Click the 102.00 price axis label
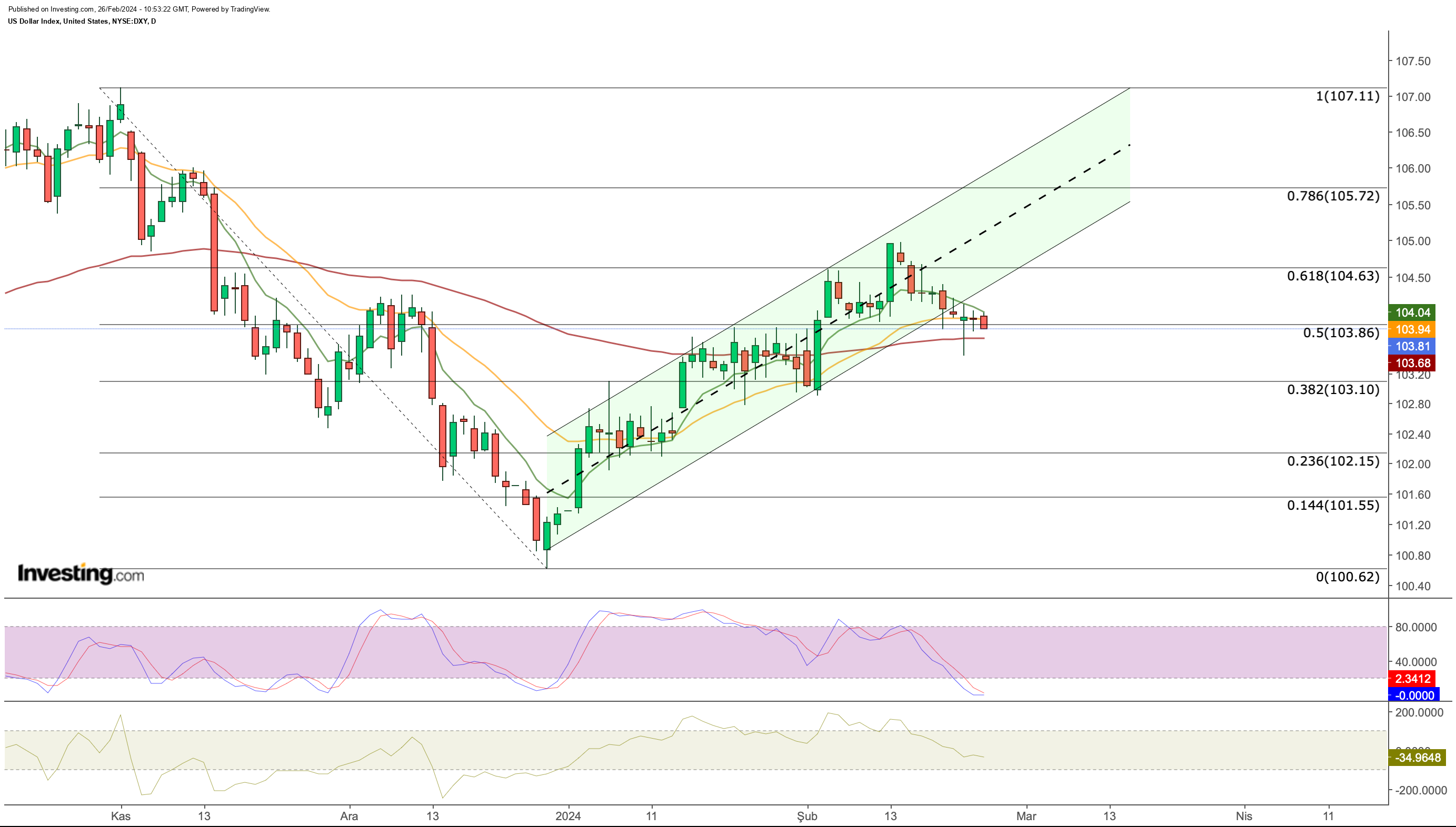Image resolution: width=1456 pixels, height=827 pixels. pos(1413,464)
